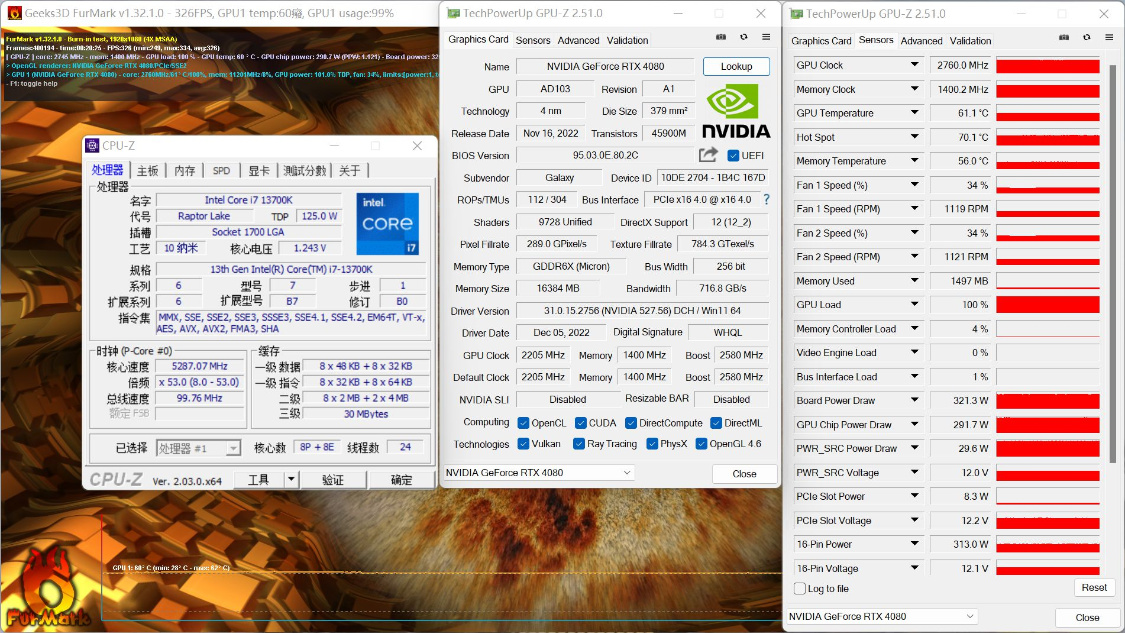Image resolution: width=1125 pixels, height=633 pixels.
Task: Click the Lookup button
Action: click(x=736, y=66)
